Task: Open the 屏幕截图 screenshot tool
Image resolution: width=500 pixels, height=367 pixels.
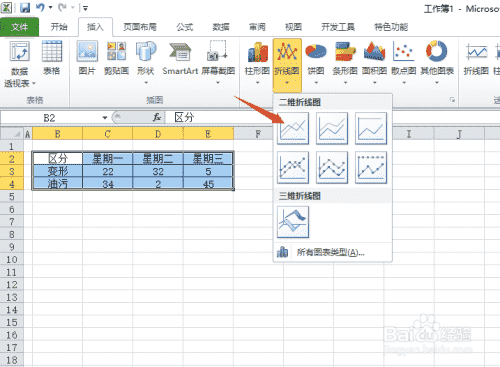Action: (218, 62)
